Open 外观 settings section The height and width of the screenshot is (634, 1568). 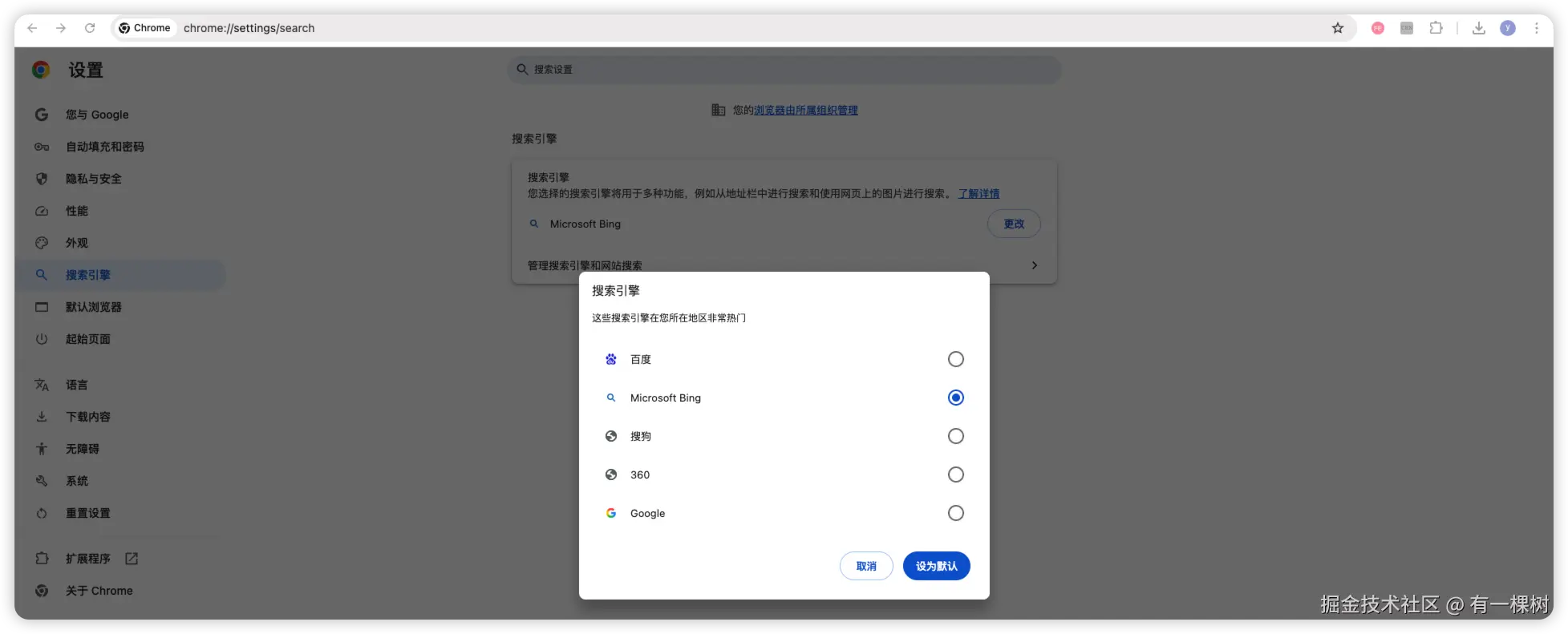coord(120,243)
